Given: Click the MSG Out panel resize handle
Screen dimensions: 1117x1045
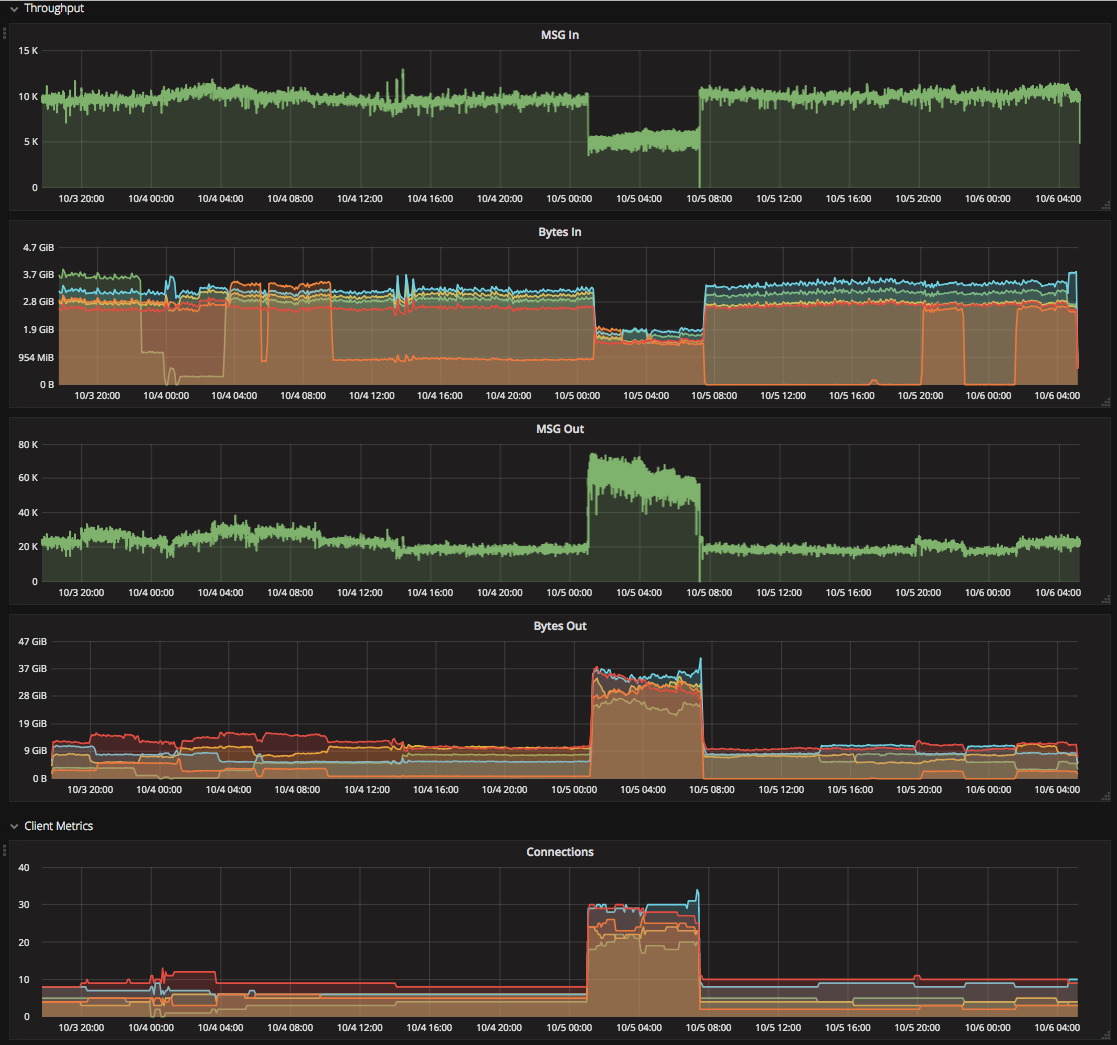Looking at the screenshot, I should tap(1106, 600).
